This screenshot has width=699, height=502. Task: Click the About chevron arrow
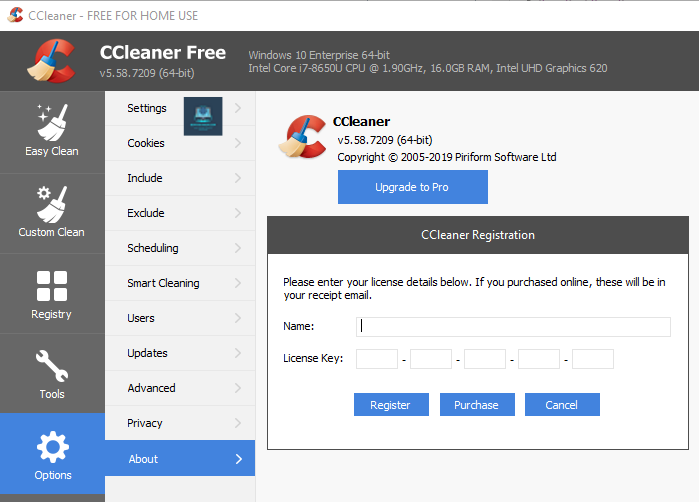(x=239, y=459)
